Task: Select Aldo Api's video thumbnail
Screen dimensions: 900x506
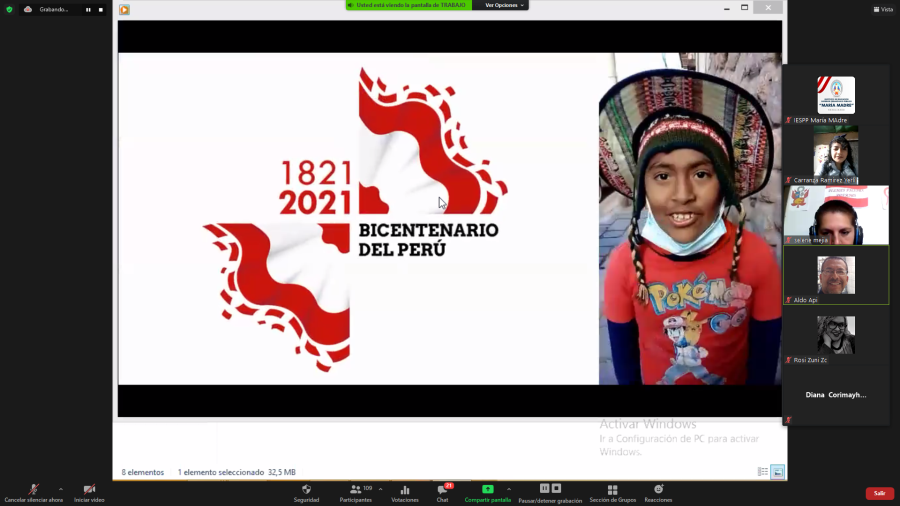Action: (836, 275)
